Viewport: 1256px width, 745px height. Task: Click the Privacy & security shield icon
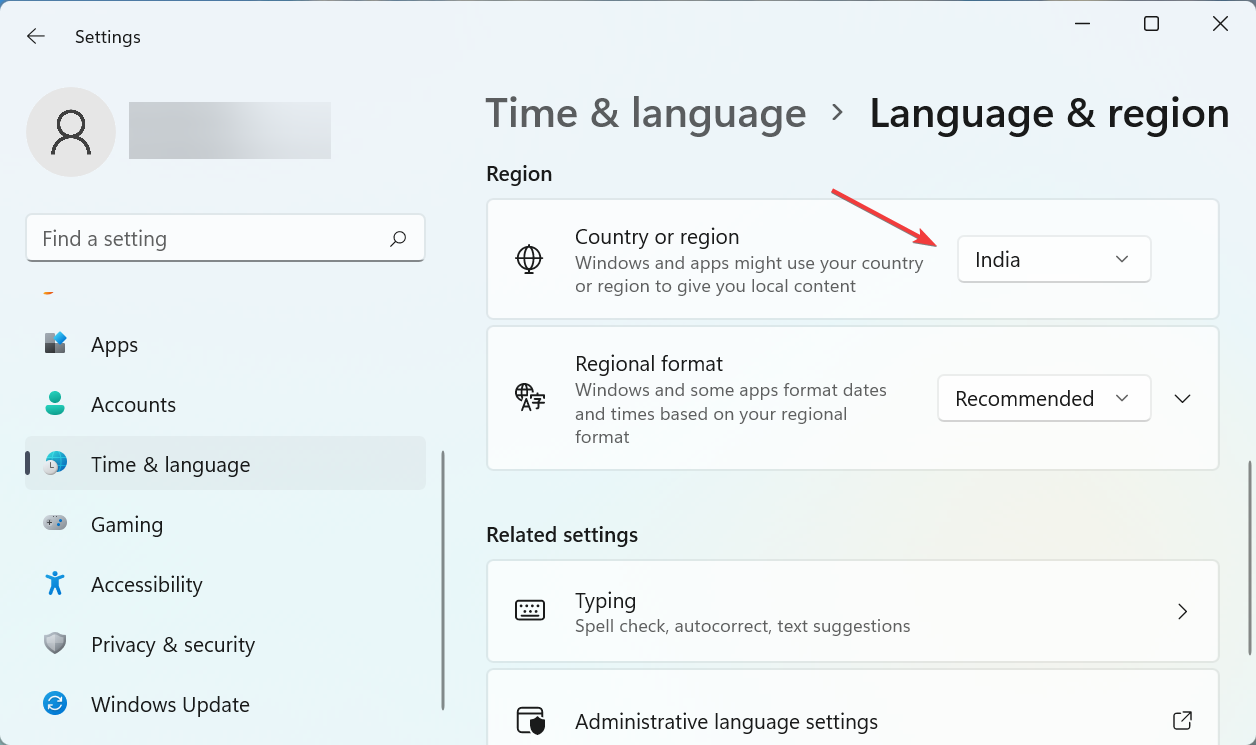click(55, 643)
